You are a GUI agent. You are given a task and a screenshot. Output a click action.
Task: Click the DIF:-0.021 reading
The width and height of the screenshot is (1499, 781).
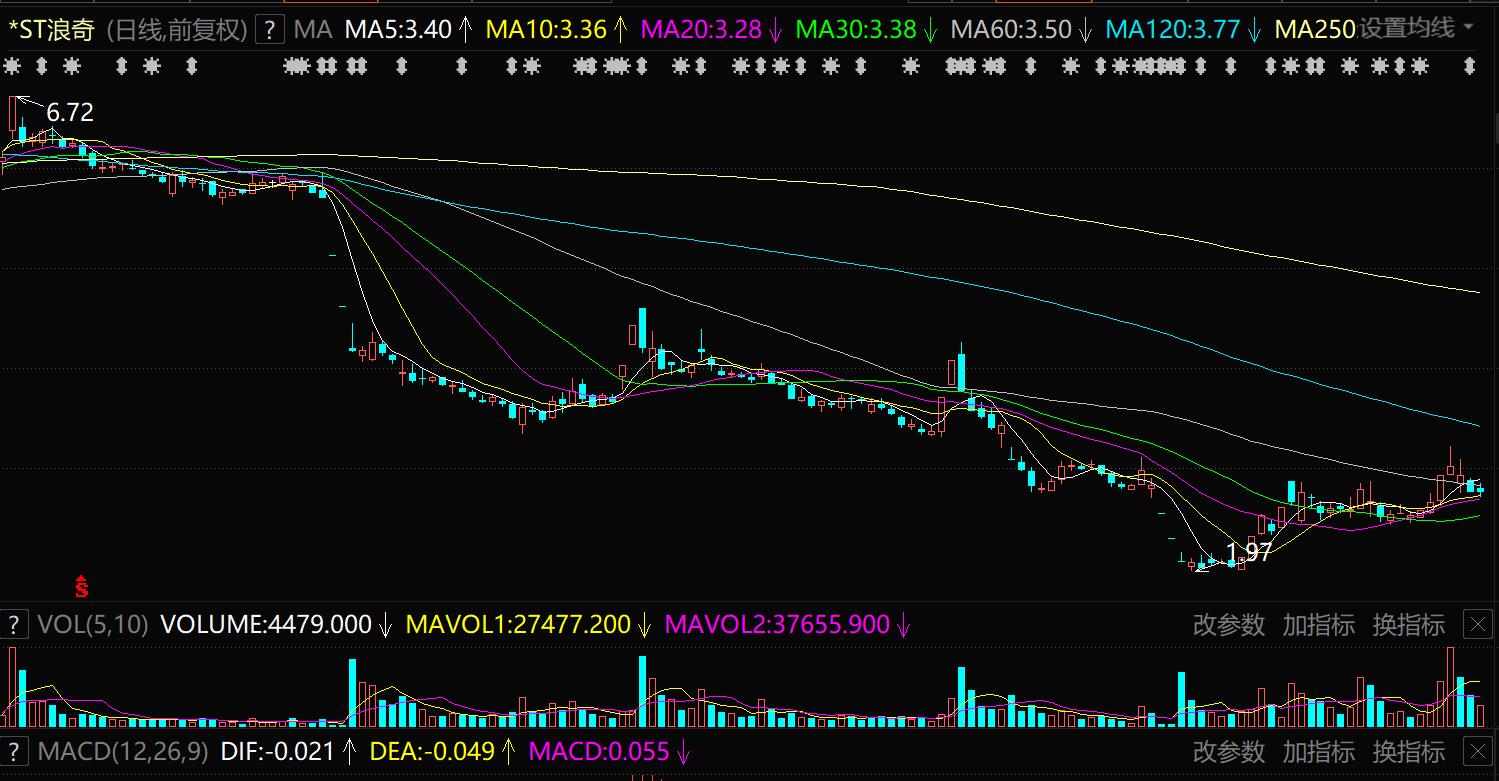click(279, 751)
